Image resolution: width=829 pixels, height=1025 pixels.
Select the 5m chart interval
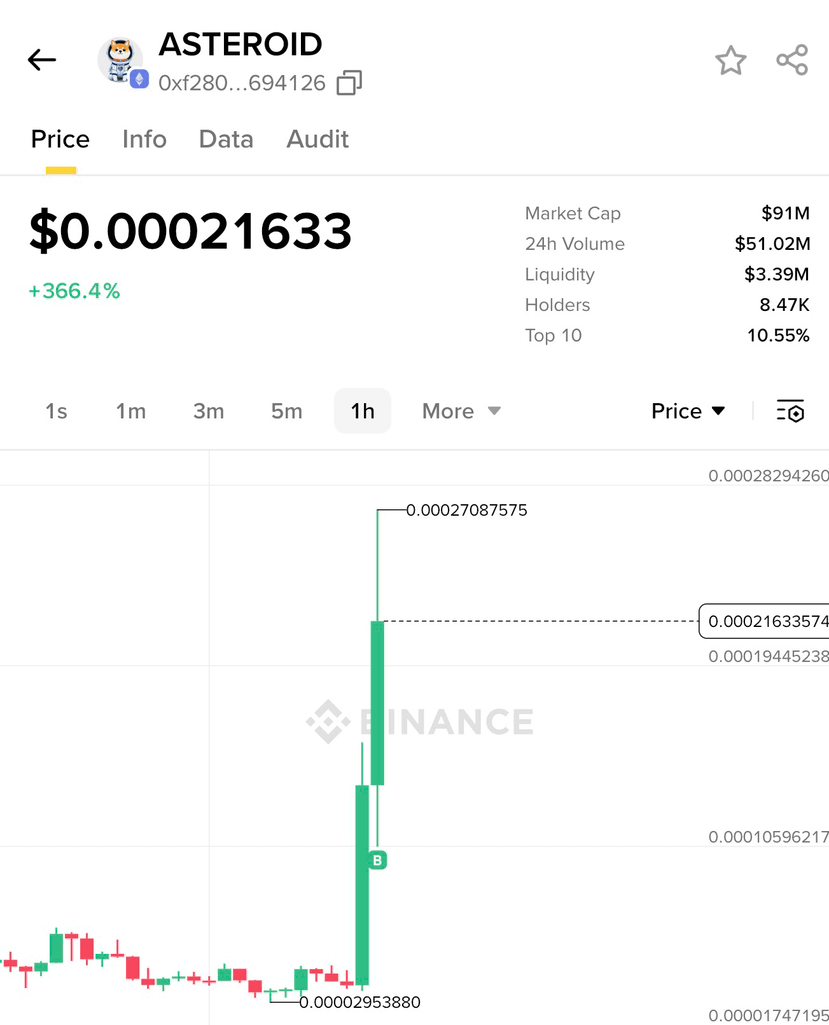(x=287, y=411)
